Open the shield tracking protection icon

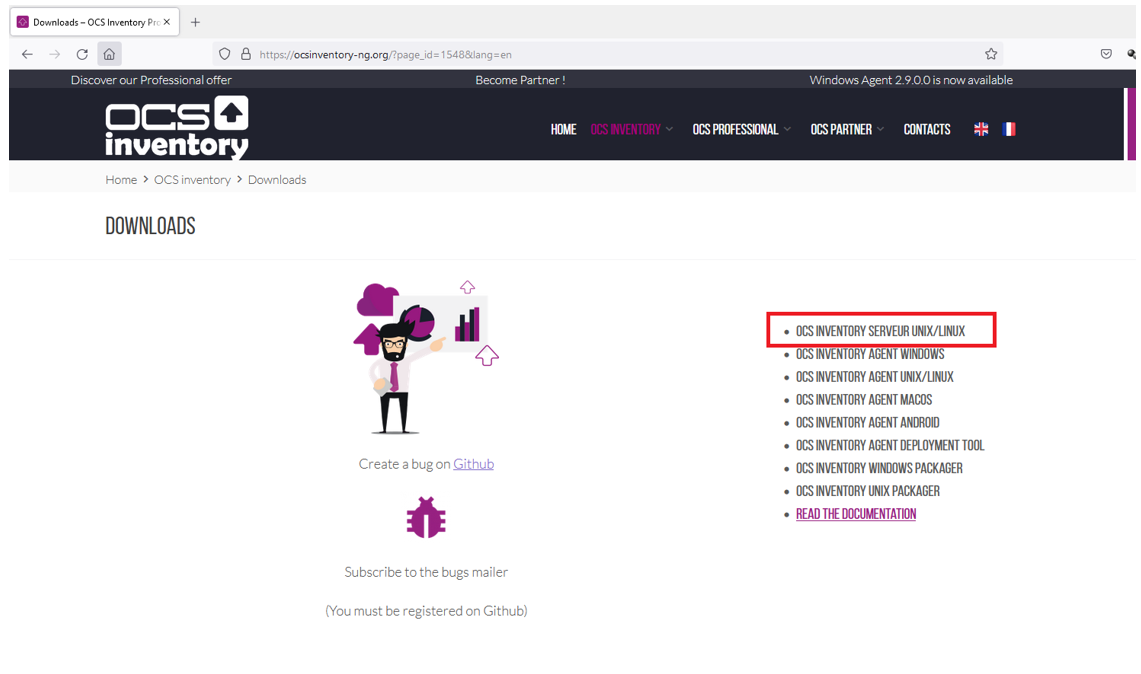click(x=225, y=55)
